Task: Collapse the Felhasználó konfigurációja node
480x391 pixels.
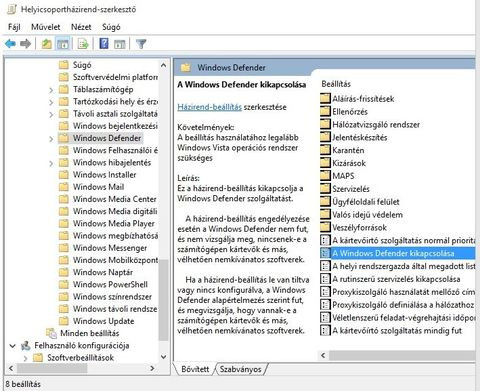Action: point(12,346)
